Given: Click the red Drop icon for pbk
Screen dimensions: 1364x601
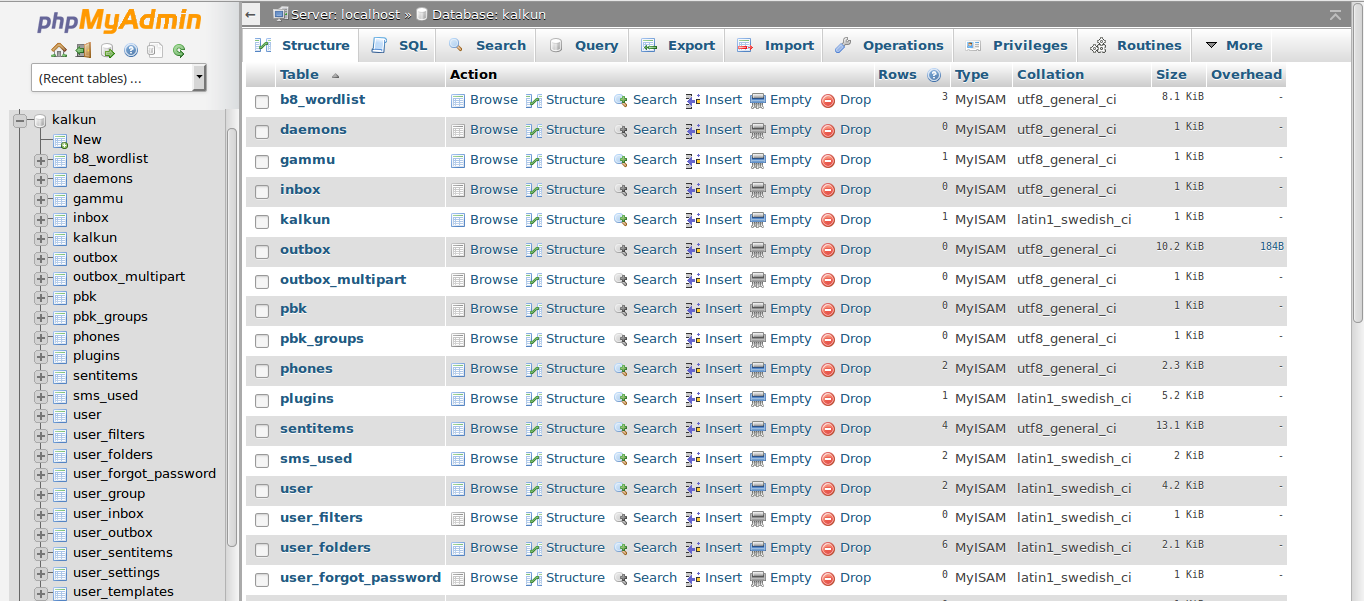Looking at the screenshot, I should 828,309.
